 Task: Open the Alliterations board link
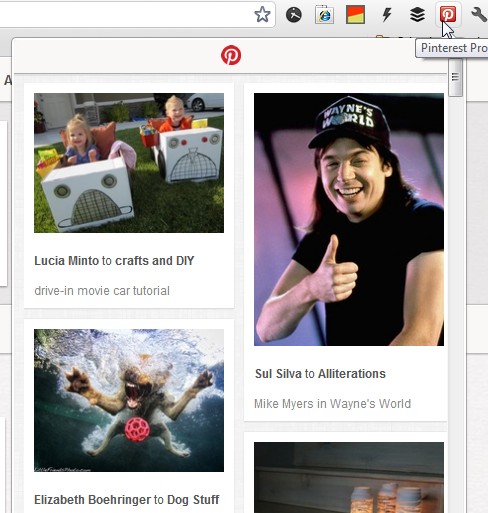tap(352, 374)
